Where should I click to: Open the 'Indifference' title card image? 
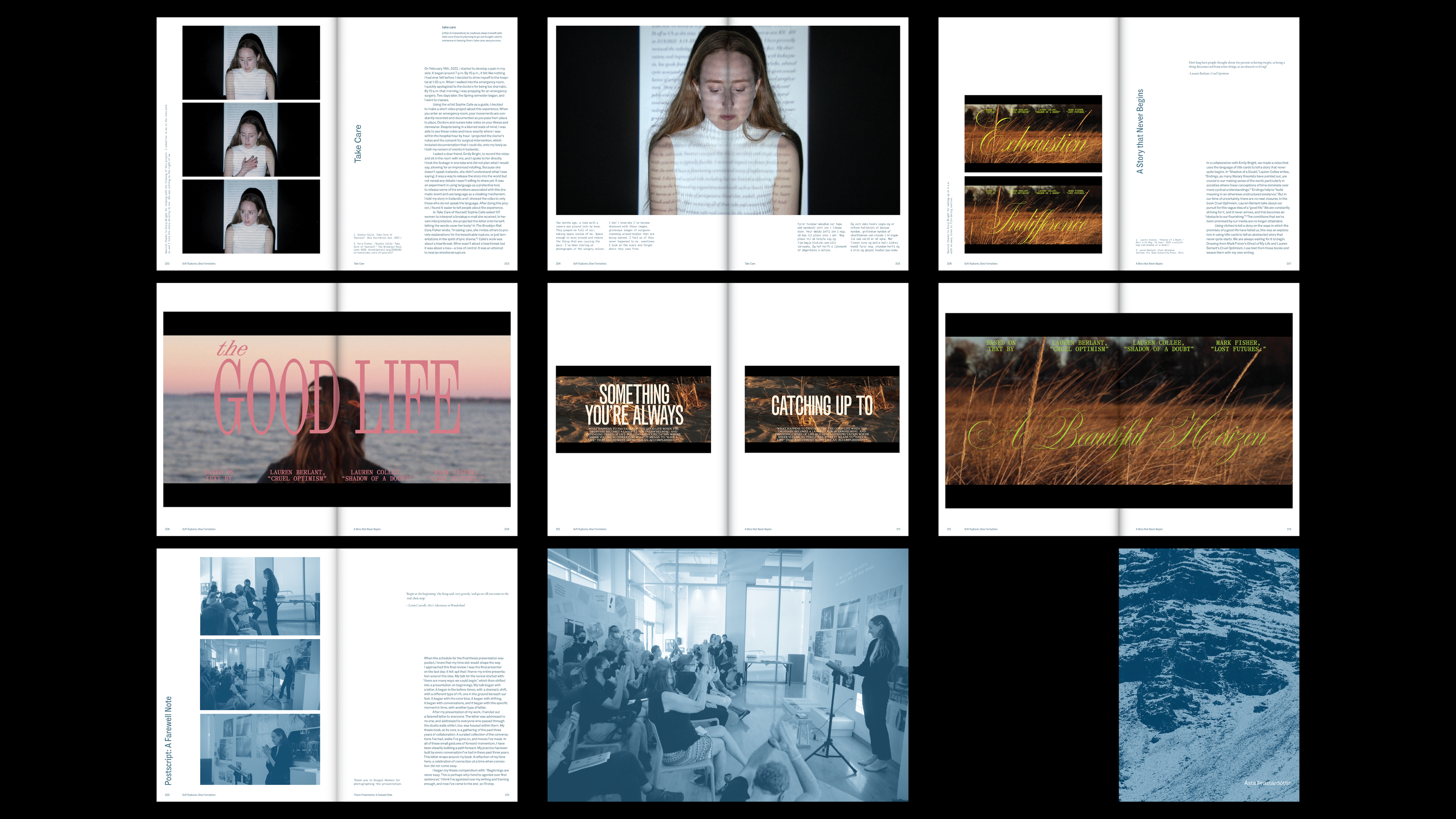click(x=1033, y=215)
